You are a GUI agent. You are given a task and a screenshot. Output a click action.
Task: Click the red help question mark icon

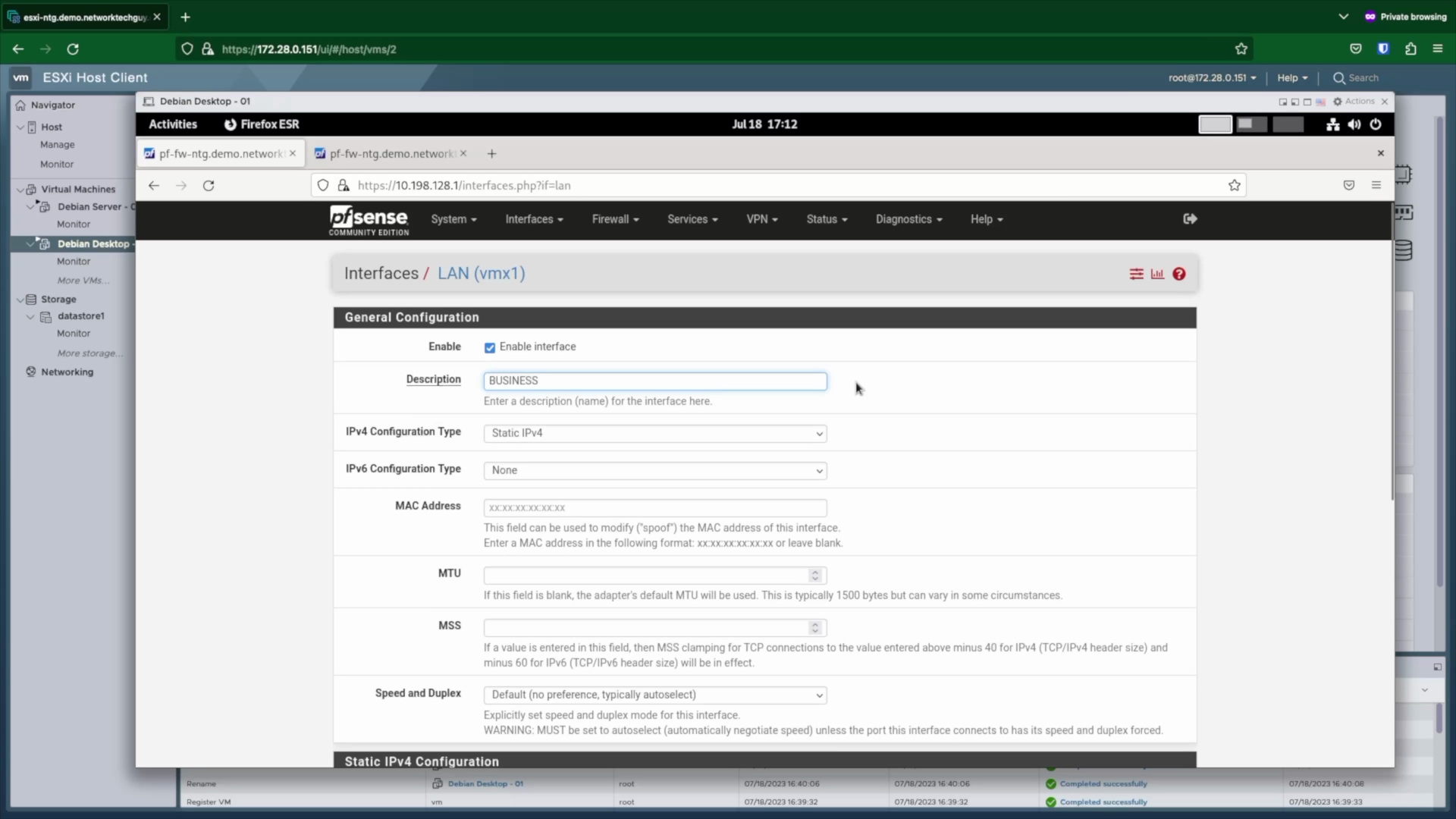[x=1178, y=274]
